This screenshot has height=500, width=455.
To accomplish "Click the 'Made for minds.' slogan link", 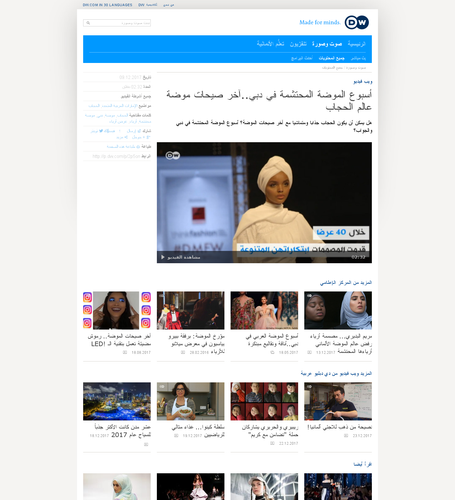I will coord(320,22).
